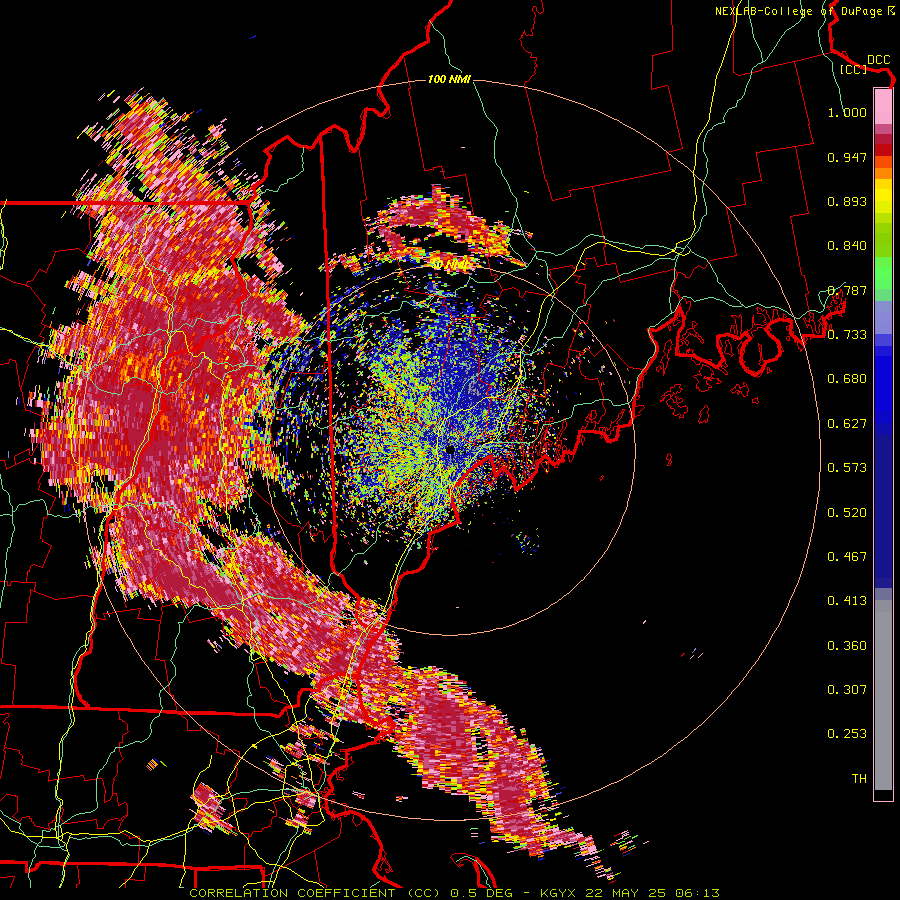This screenshot has height=900, width=900.
Task: Select the 0.680 scale value
Action: click(847, 379)
